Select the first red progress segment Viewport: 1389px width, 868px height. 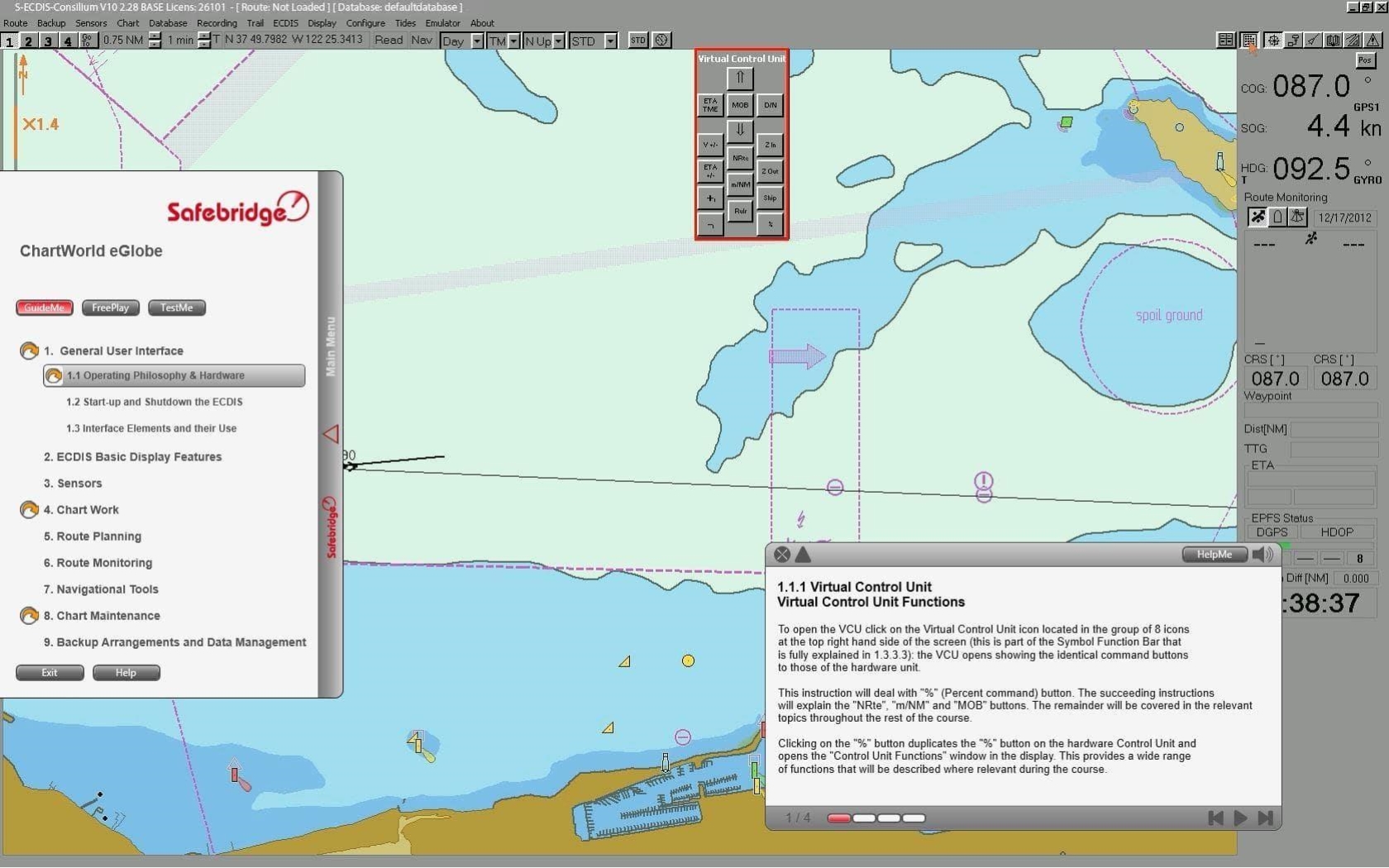(x=838, y=818)
